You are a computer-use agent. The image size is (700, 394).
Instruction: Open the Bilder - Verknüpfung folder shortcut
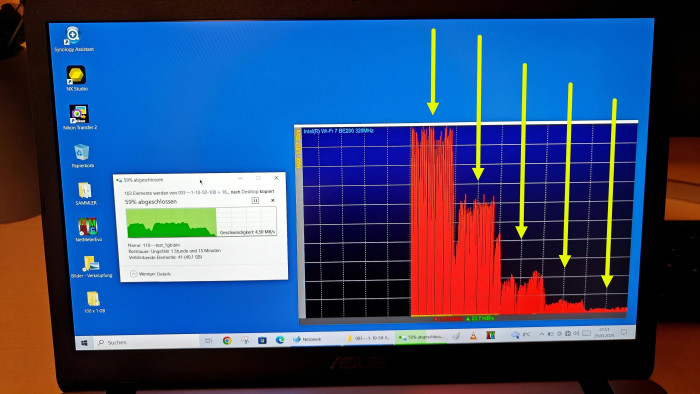click(91, 266)
